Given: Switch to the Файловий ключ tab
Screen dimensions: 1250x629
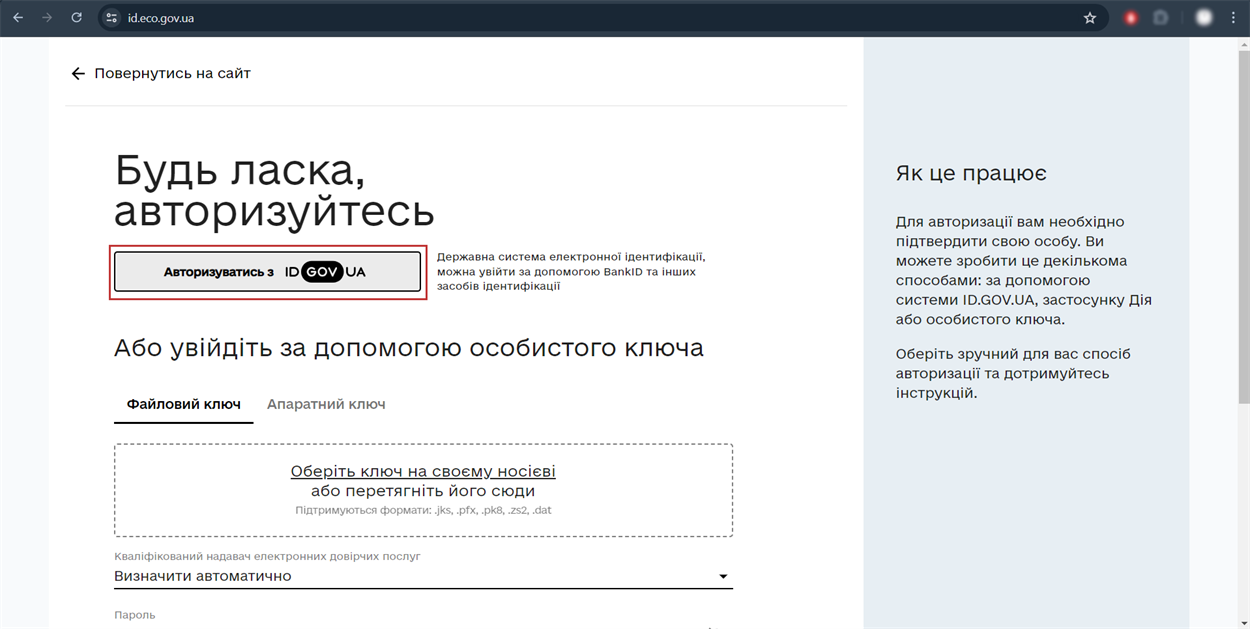Looking at the screenshot, I should [x=184, y=404].
